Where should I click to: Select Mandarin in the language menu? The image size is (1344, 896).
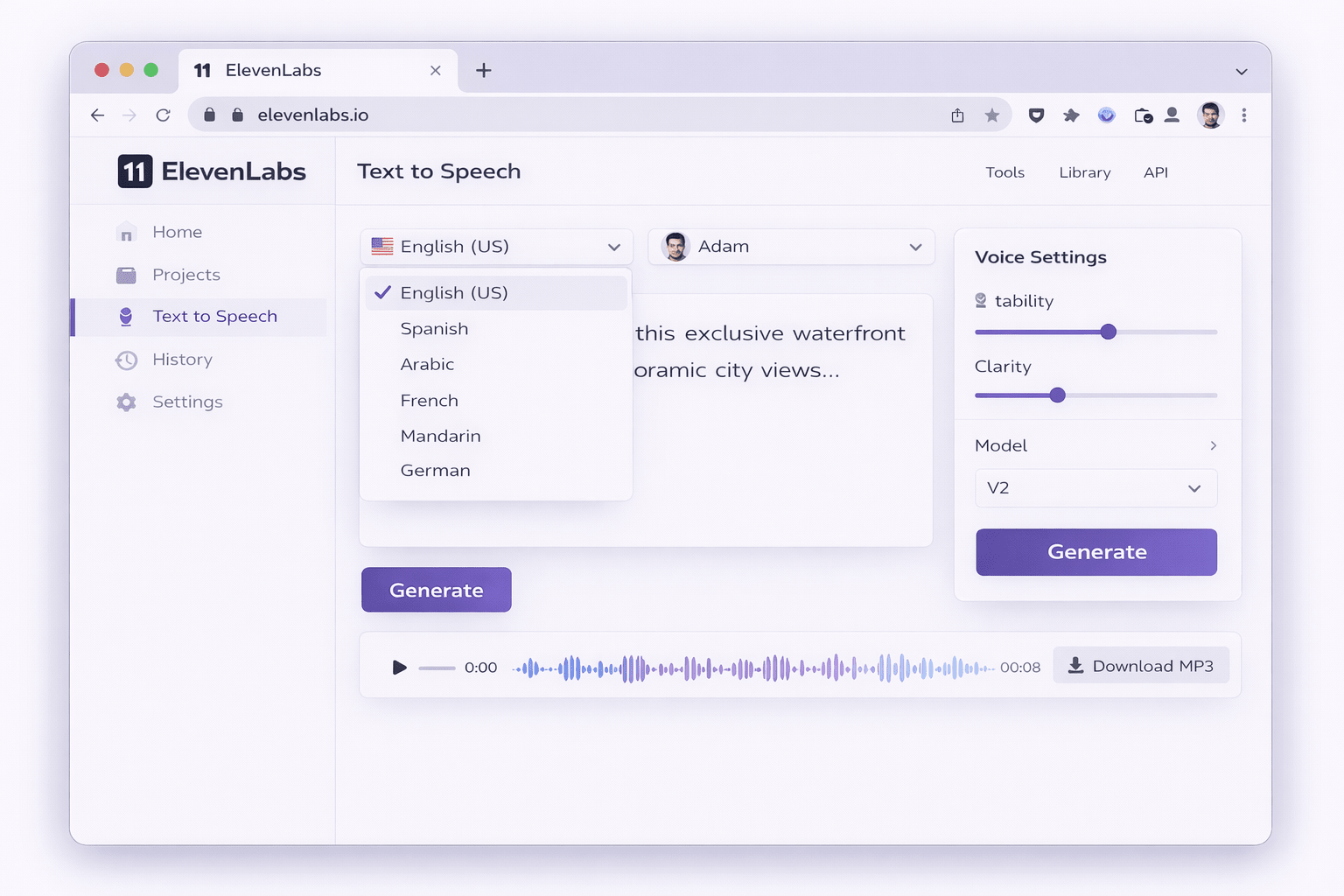[440, 435]
